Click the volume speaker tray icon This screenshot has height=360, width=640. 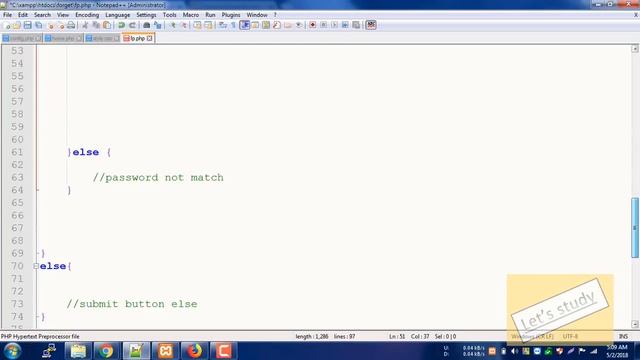click(514, 351)
